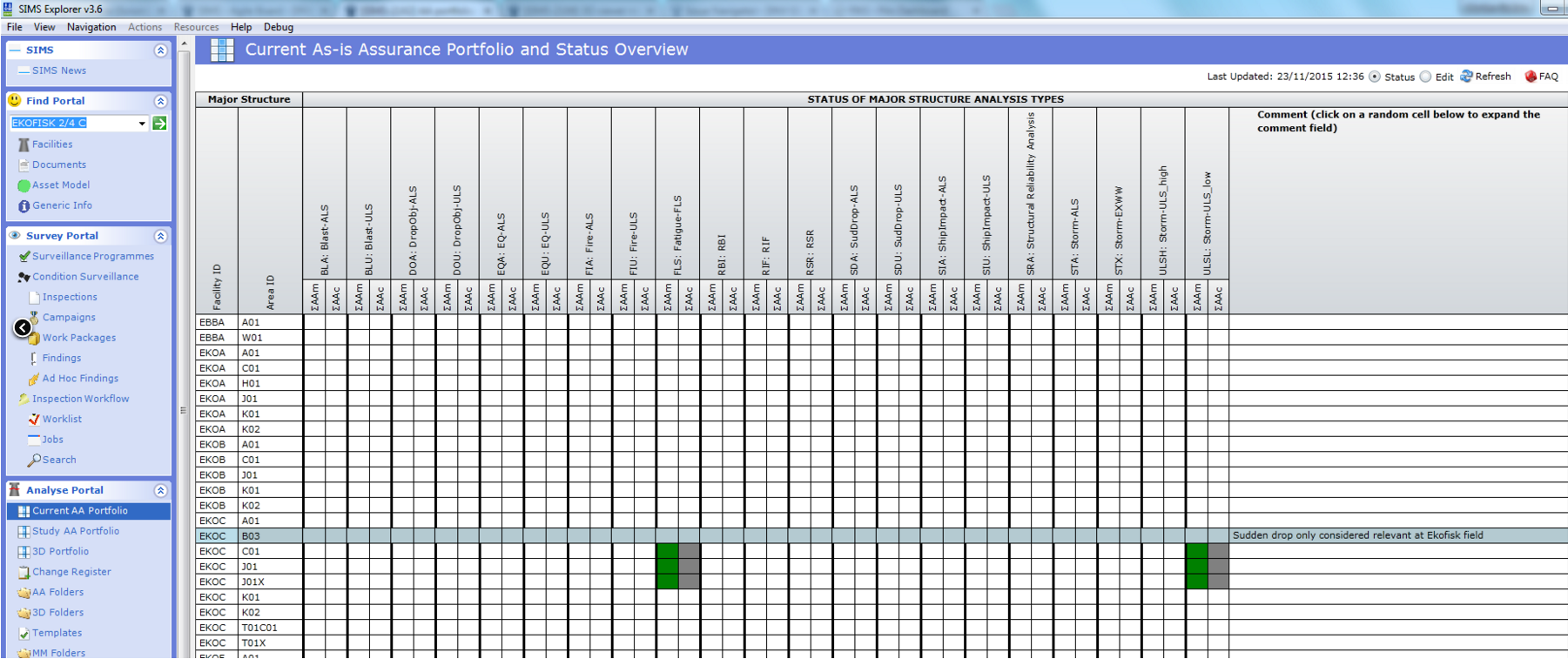This screenshot has height=659, width=1568.
Task: Open the Surveillance Programmes link
Action: click(92, 257)
